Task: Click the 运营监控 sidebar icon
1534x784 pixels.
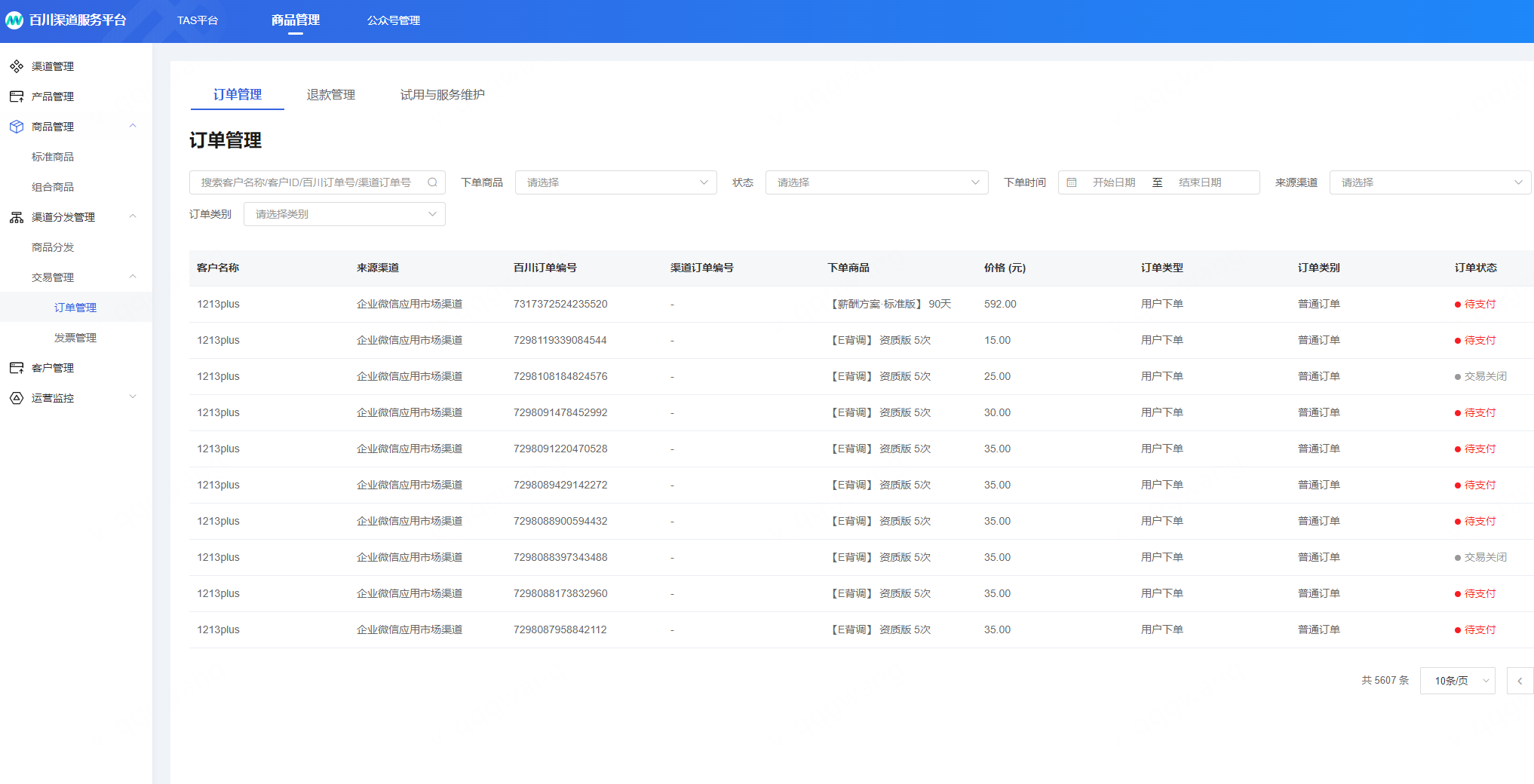Action: click(x=17, y=398)
